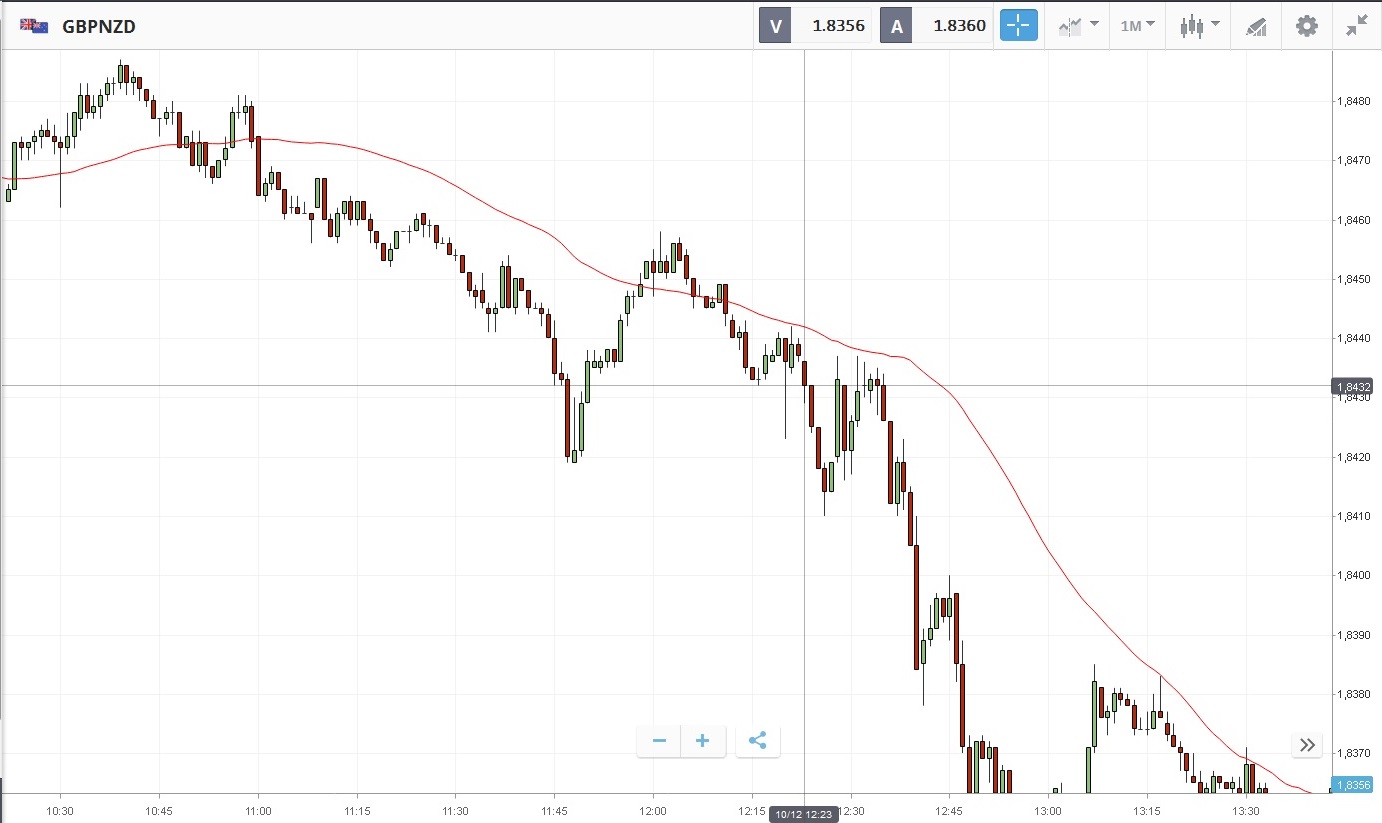Image resolution: width=1382 pixels, height=823 pixels.
Task: Open the candlestick chart type dropdown
Action: point(1199,26)
